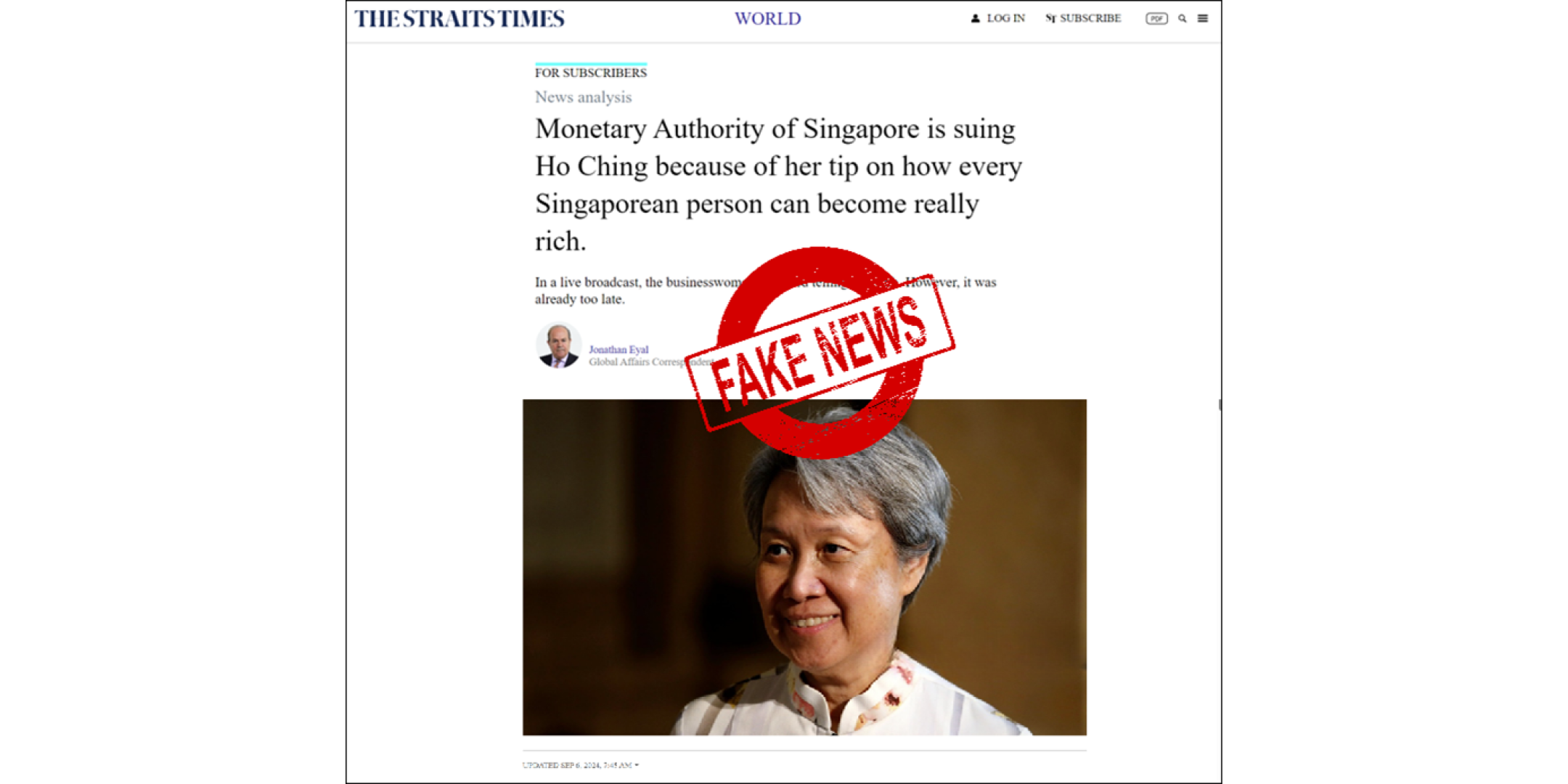Click the News analysis label
Image resolution: width=1568 pixels, height=784 pixels.
point(584,97)
